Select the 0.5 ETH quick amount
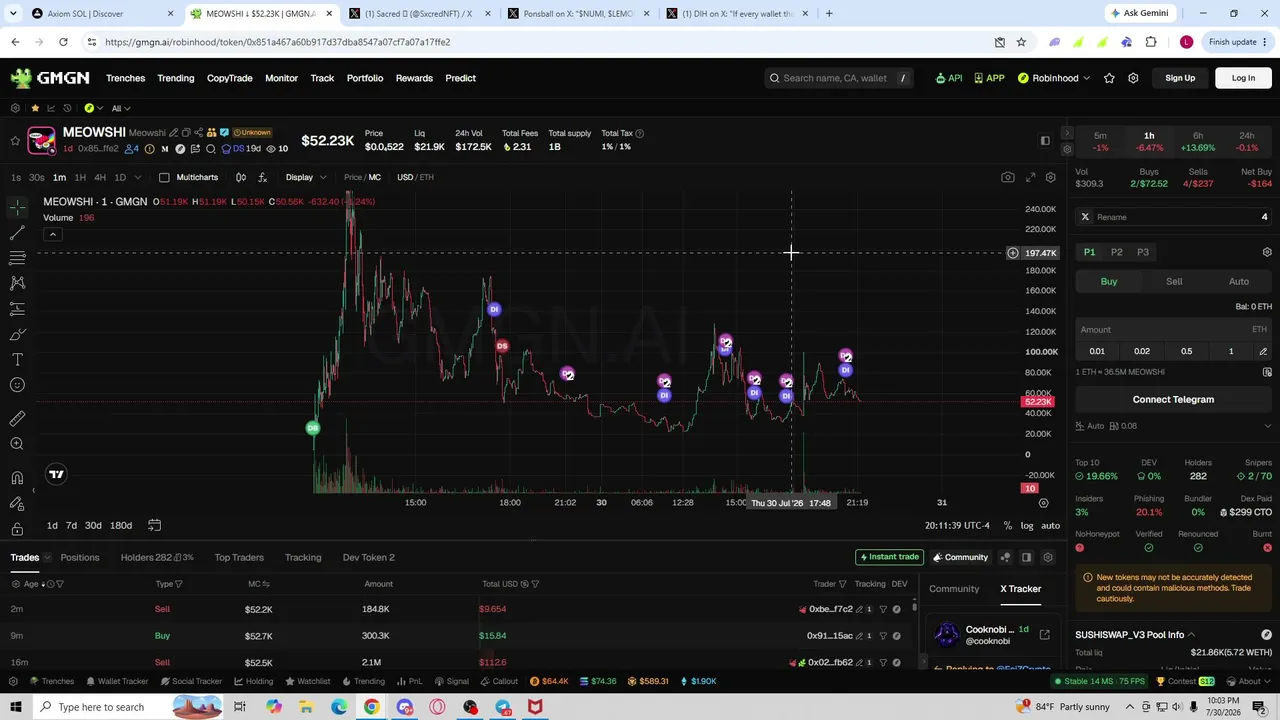Viewport: 1280px width, 720px height. 1186,351
